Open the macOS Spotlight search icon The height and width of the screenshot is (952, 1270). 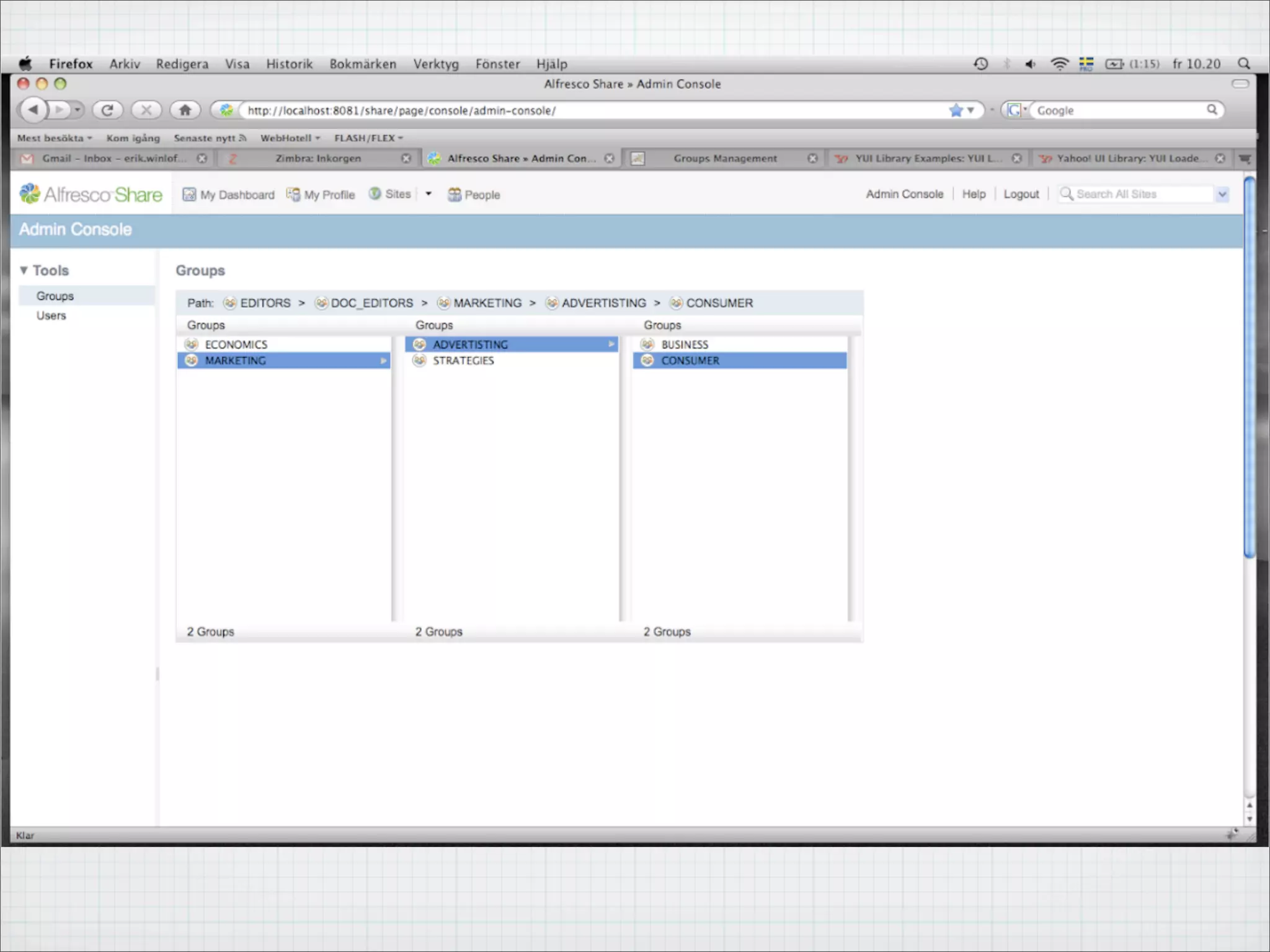point(1243,64)
